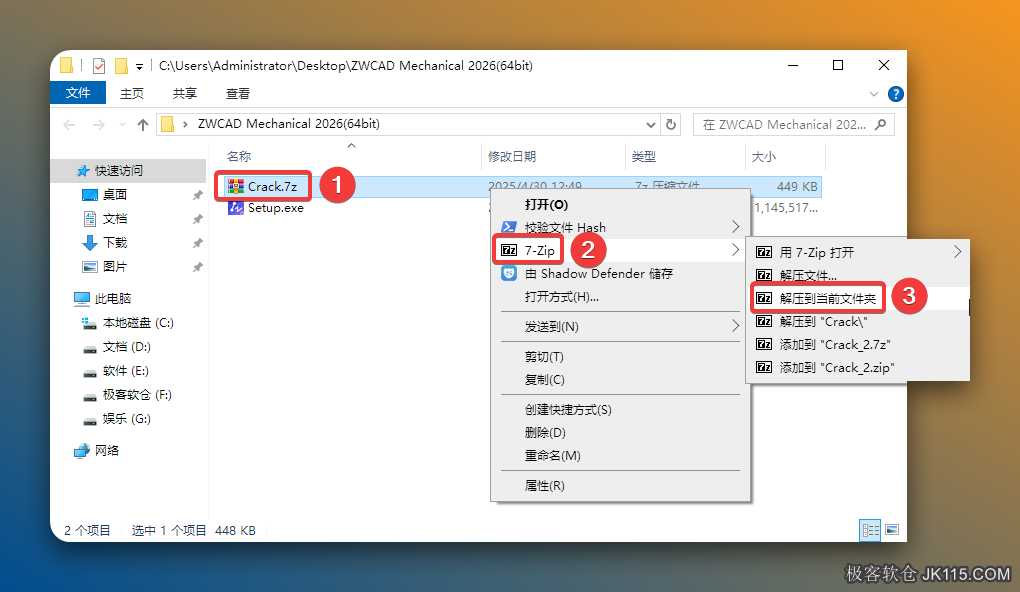Expand arrow of 发送到(N) entry
Image resolution: width=1020 pixels, height=592 pixels.
point(735,326)
